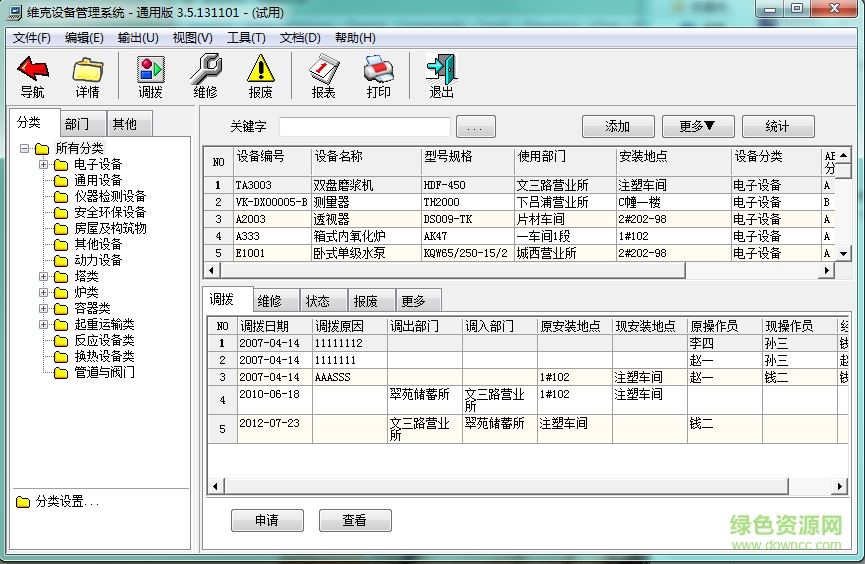
Task: Click the 添加 button
Action: pos(618,127)
